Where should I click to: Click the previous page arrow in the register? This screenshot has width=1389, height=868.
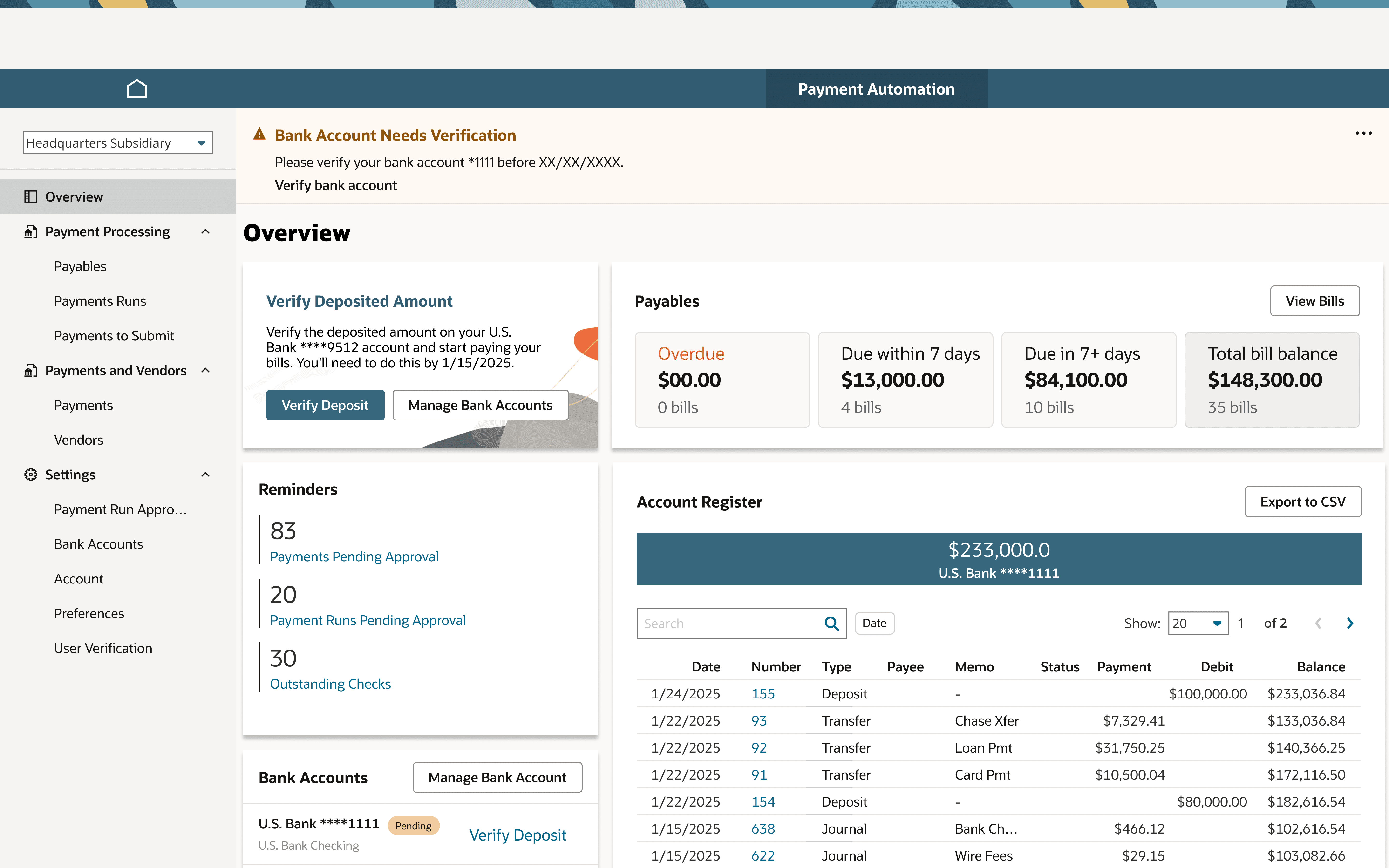(x=1318, y=624)
